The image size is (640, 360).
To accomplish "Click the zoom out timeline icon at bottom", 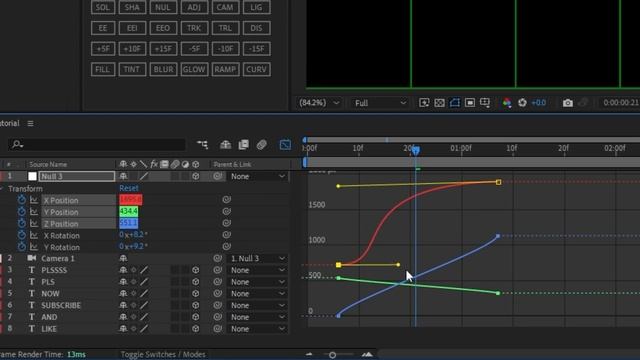I will (309, 354).
